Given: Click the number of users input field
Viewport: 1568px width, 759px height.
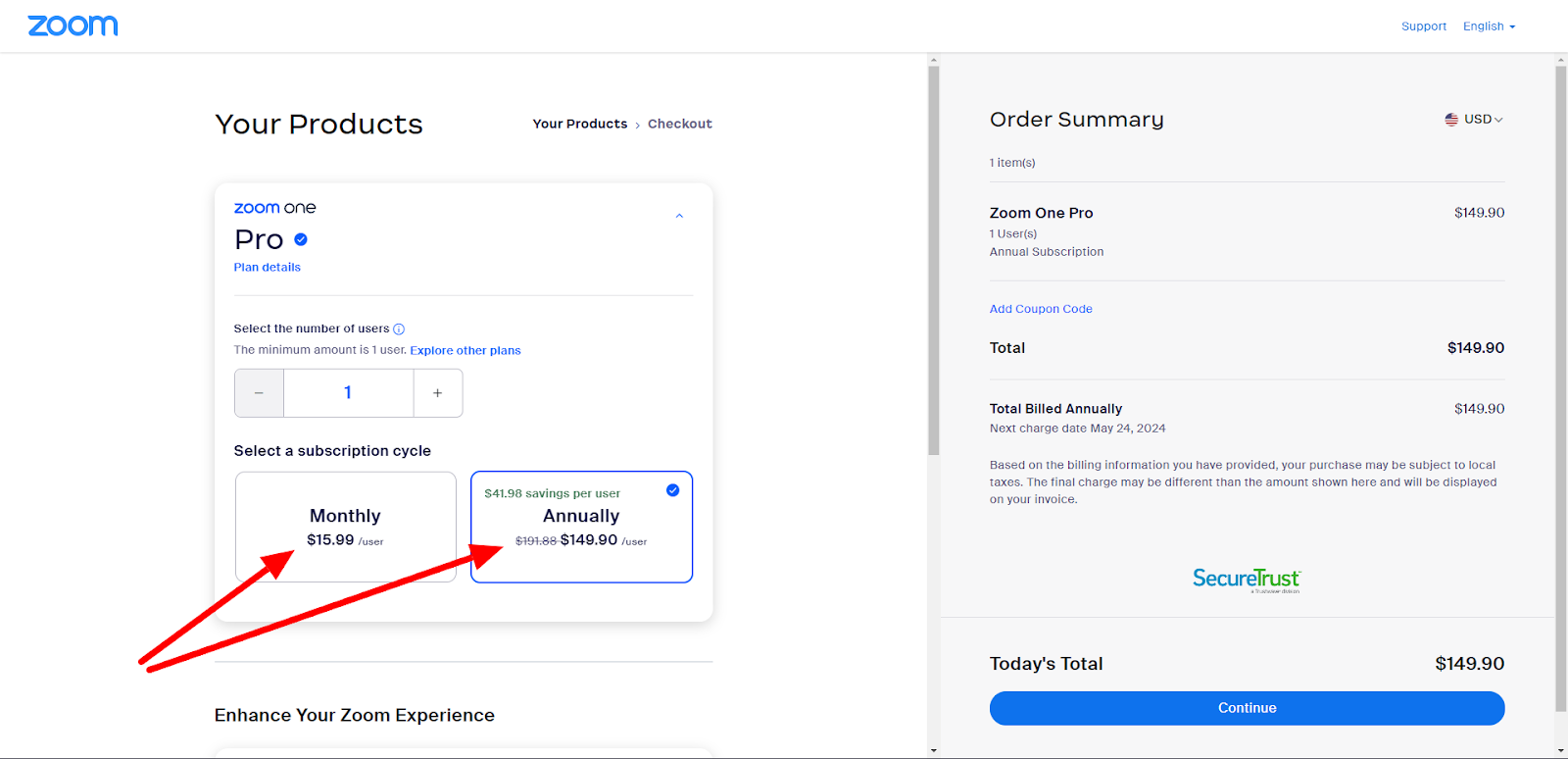Looking at the screenshot, I should pyautogui.click(x=348, y=393).
